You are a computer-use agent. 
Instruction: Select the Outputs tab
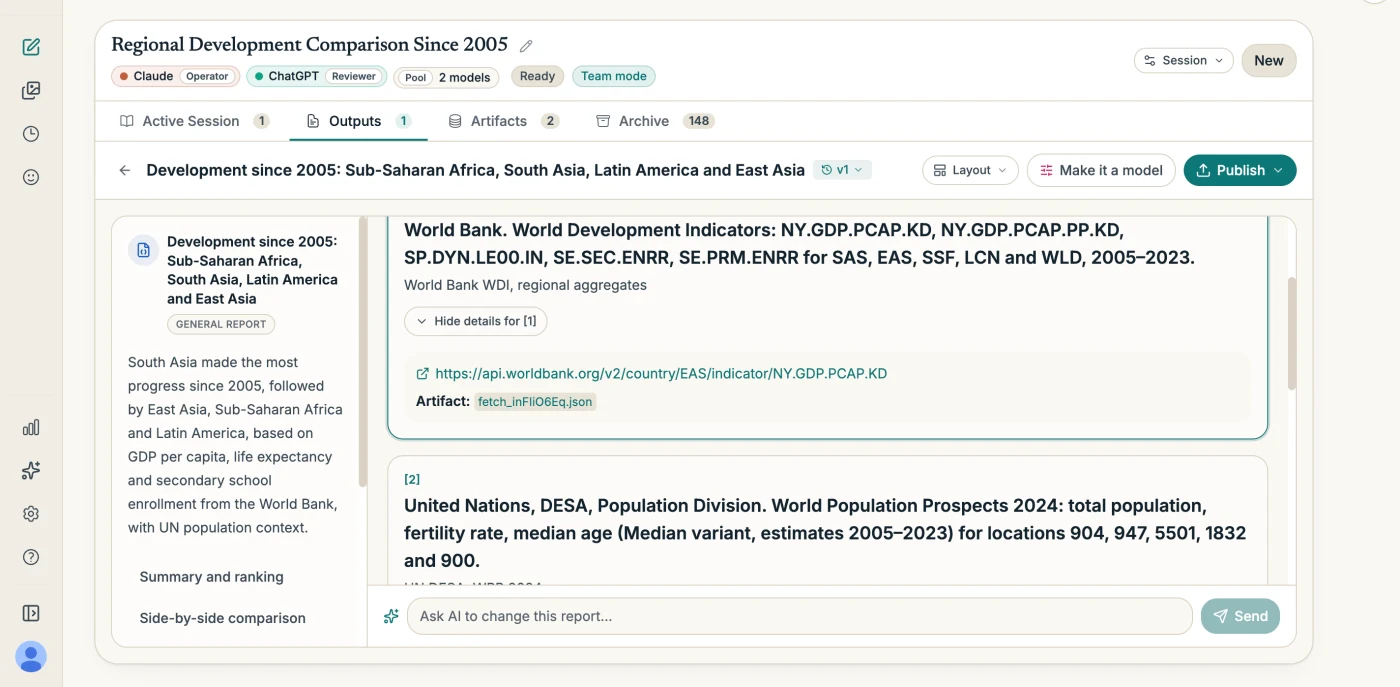click(x=359, y=121)
